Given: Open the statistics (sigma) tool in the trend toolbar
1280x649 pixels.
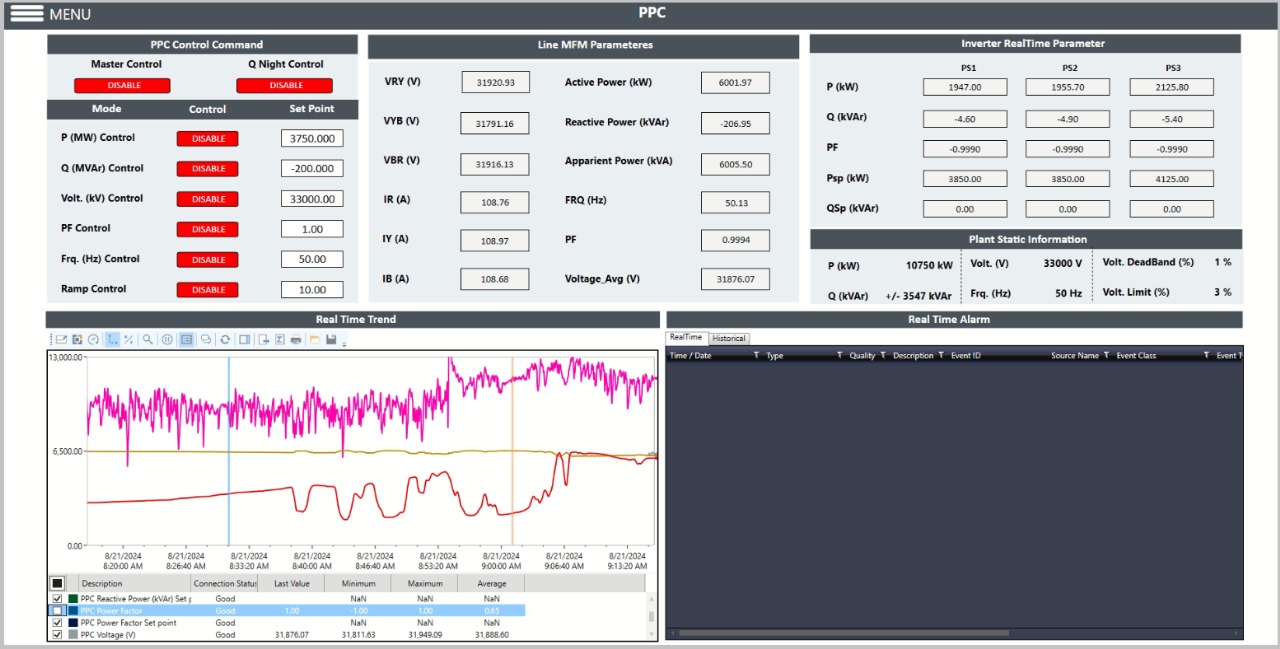Looking at the screenshot, I should [x=280, y=339].
